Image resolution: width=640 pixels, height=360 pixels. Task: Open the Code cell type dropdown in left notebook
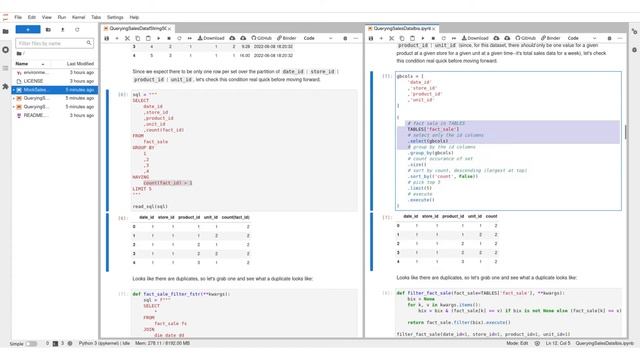click(x=318, y=38)
